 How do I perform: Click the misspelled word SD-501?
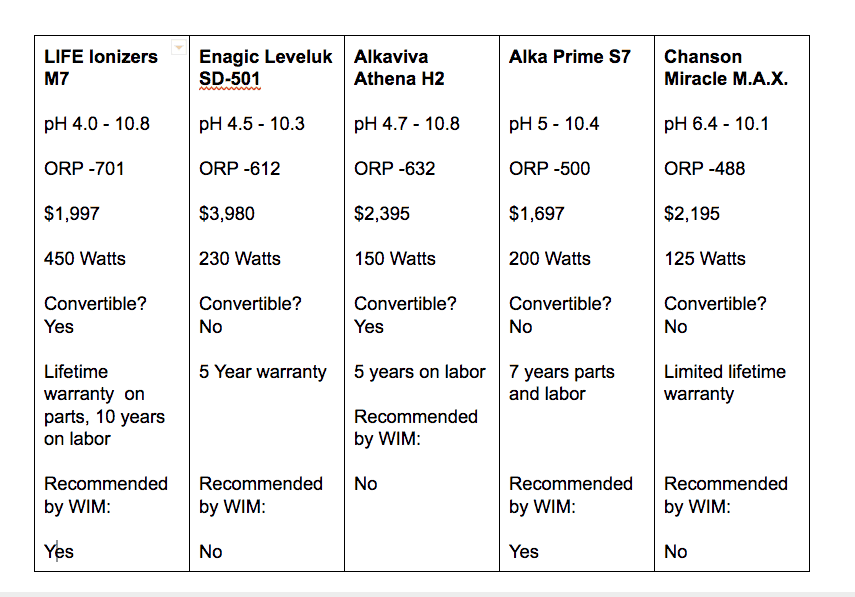click(x=230, y=79)
